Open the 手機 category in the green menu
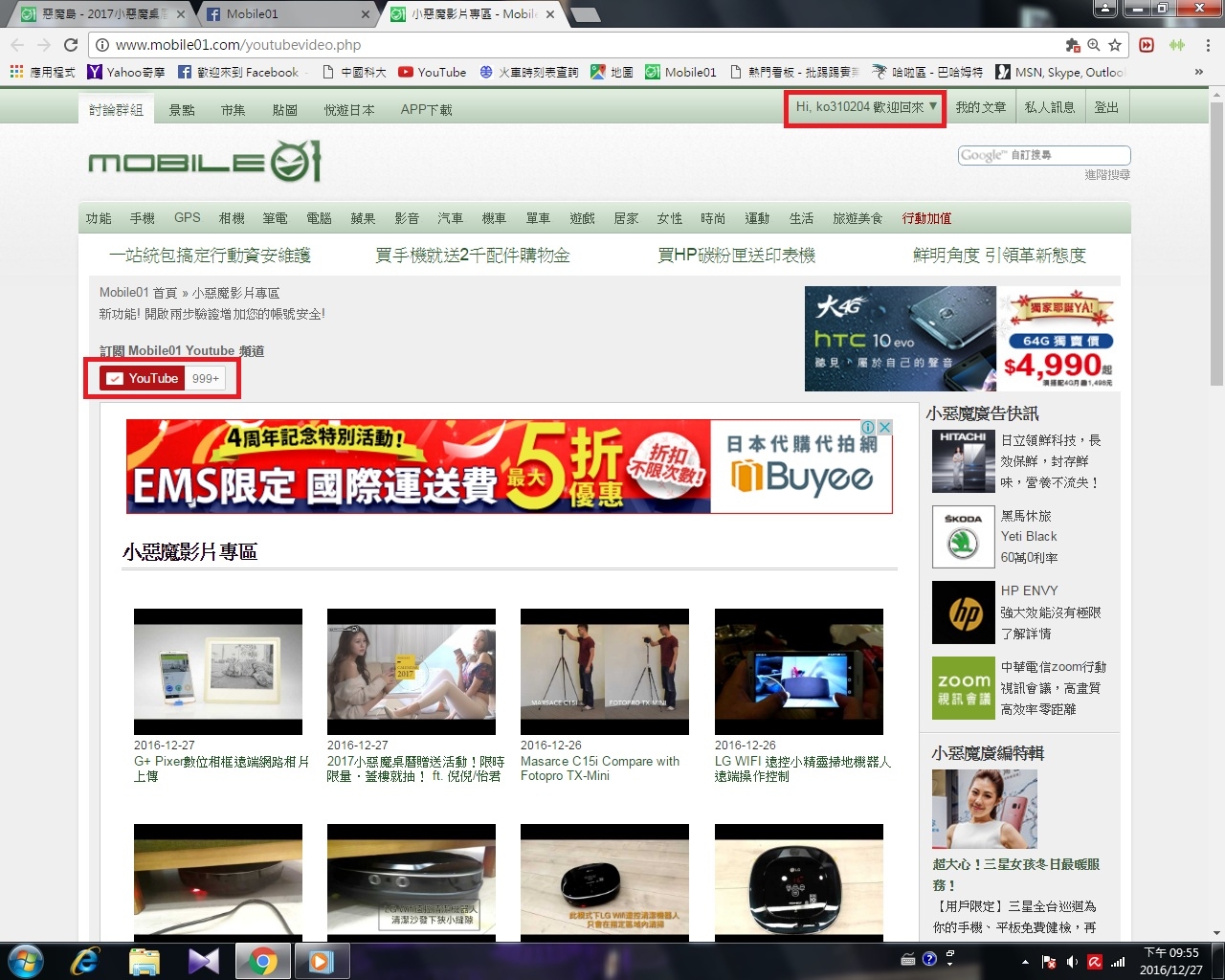 (x=143, y=218)
